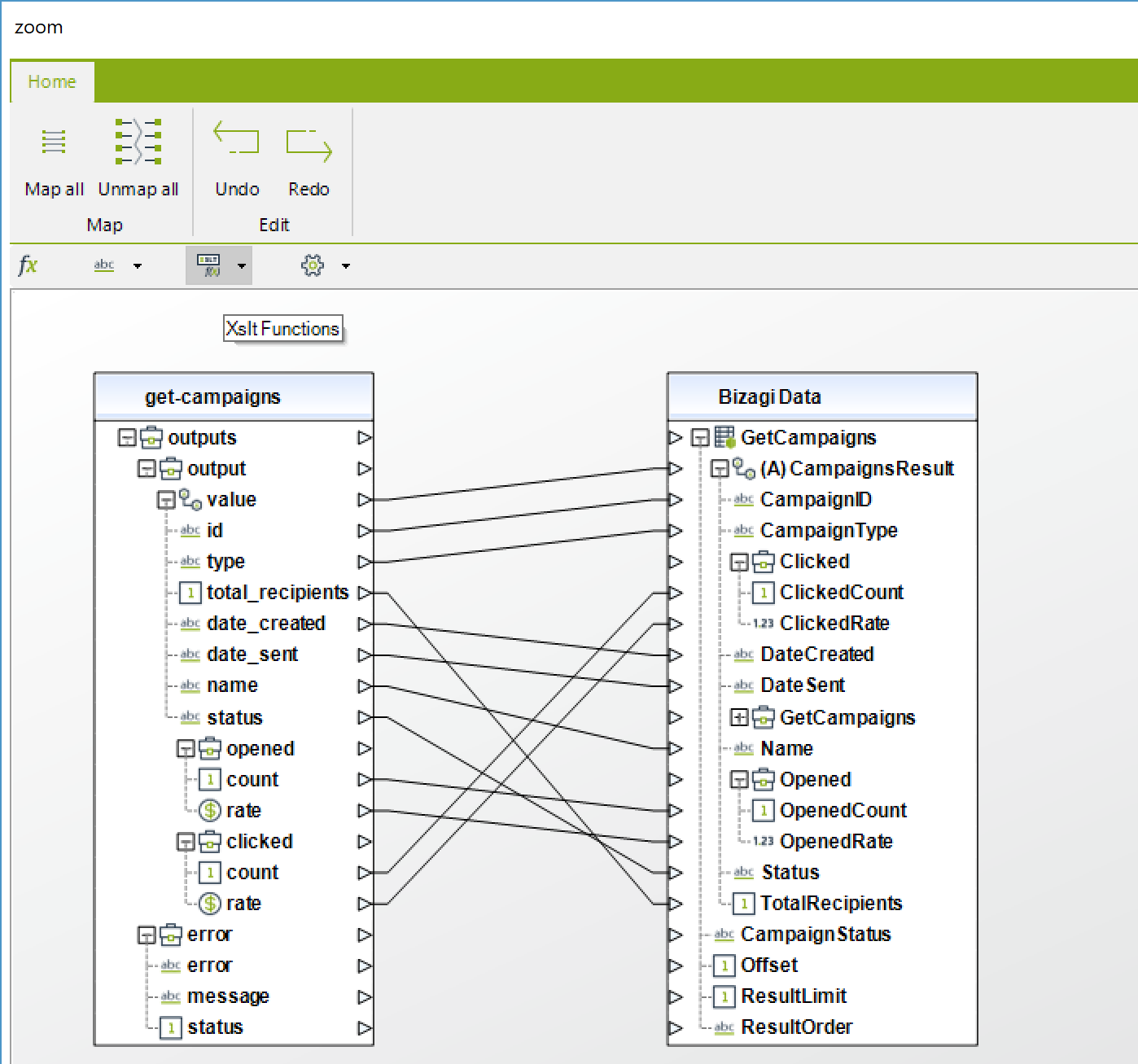Select the OpenedRate attribute
The height and width of the screenshot is (1064, 1138).
tap(836, 842)
